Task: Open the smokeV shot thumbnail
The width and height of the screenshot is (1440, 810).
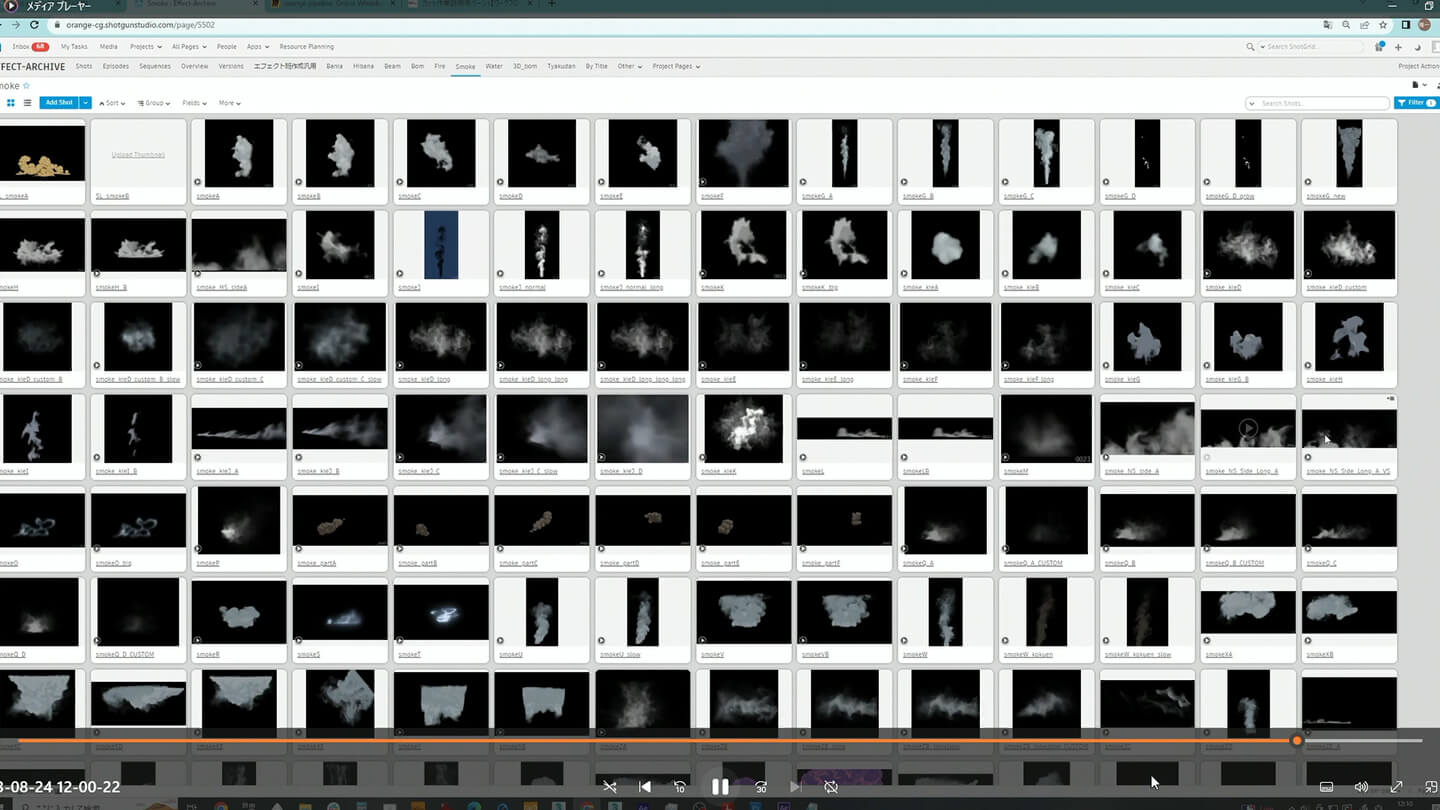Action: click(x=743, y=612)
